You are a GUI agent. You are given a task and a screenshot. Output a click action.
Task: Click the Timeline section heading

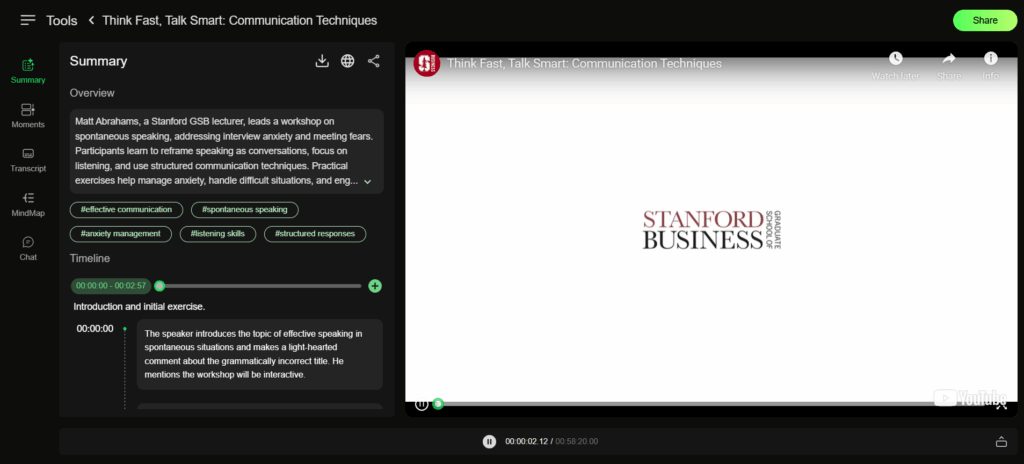coord(90,258)
